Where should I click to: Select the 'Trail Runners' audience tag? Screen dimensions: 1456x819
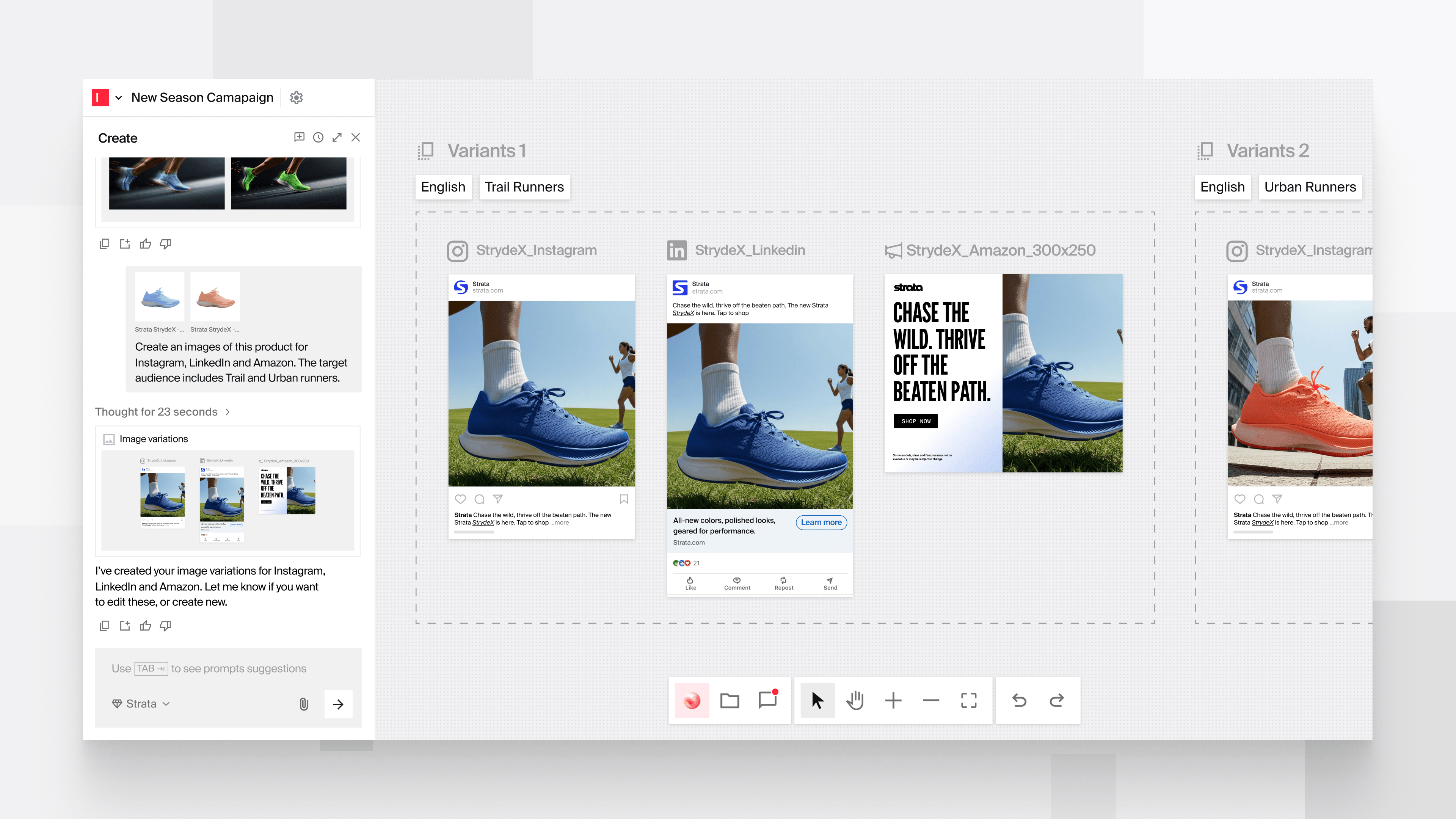[x=524, y=187]
